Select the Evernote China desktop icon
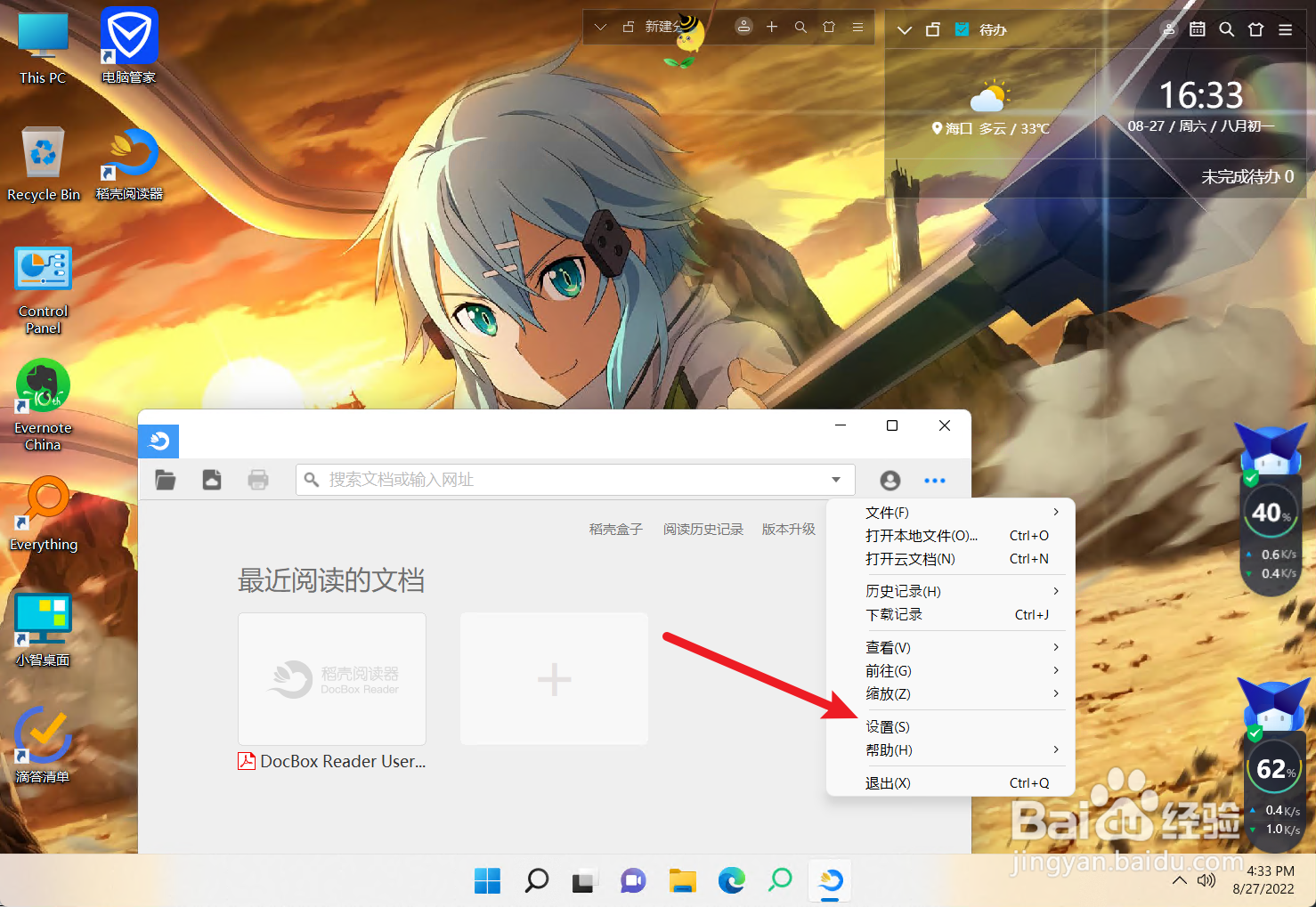The height and width of the screenshot is (907, 1316). 43,405
